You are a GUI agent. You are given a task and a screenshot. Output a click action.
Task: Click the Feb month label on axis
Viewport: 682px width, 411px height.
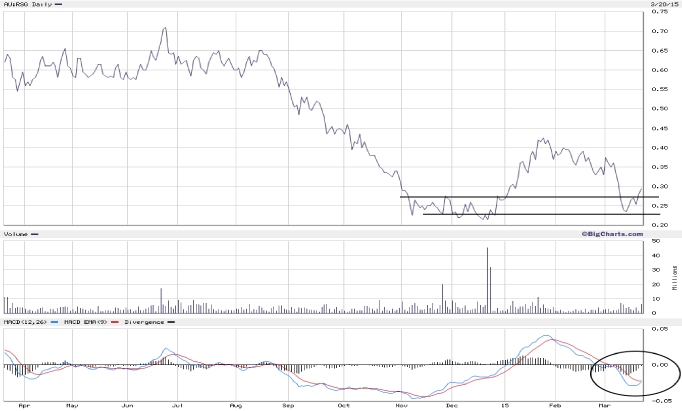coord(555,407)
